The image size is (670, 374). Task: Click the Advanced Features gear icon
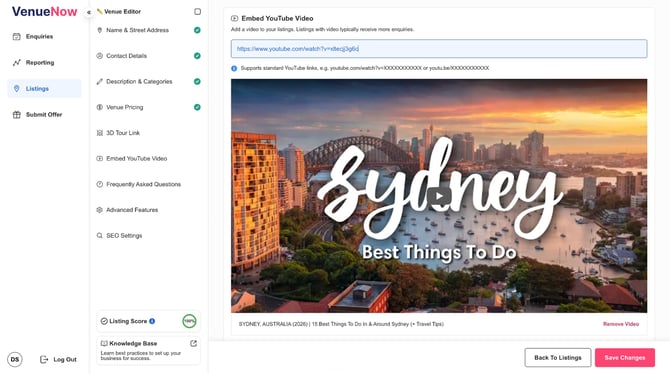point(100,210)
